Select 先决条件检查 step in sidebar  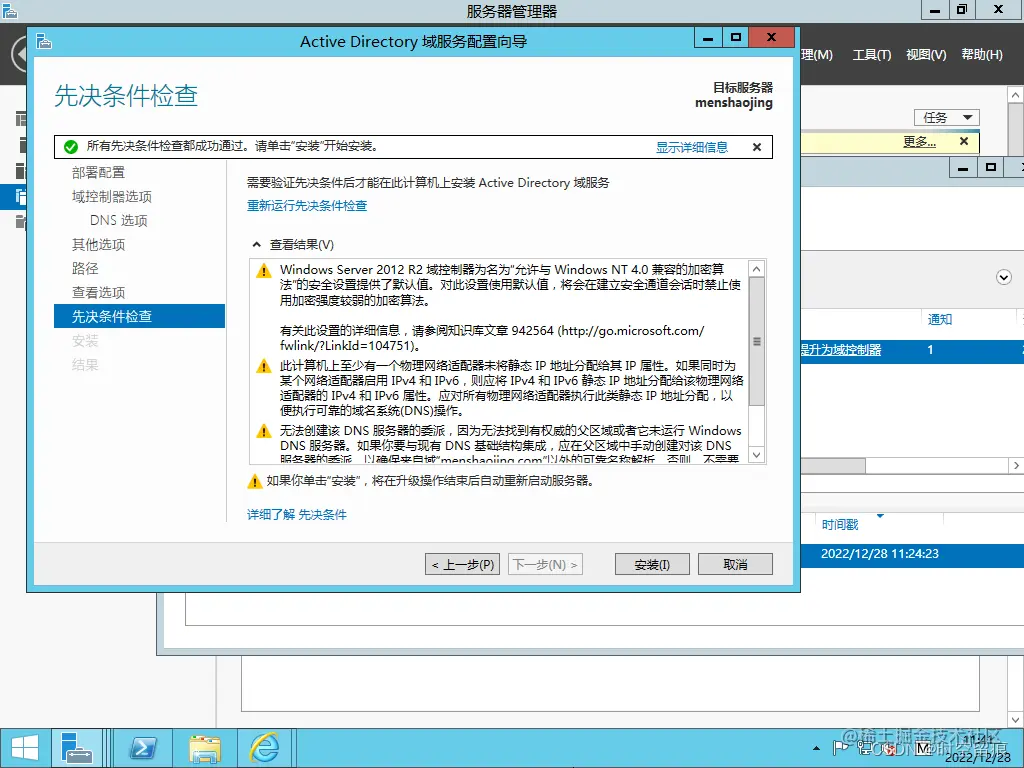pyautogui.click(x=139, y=316)
